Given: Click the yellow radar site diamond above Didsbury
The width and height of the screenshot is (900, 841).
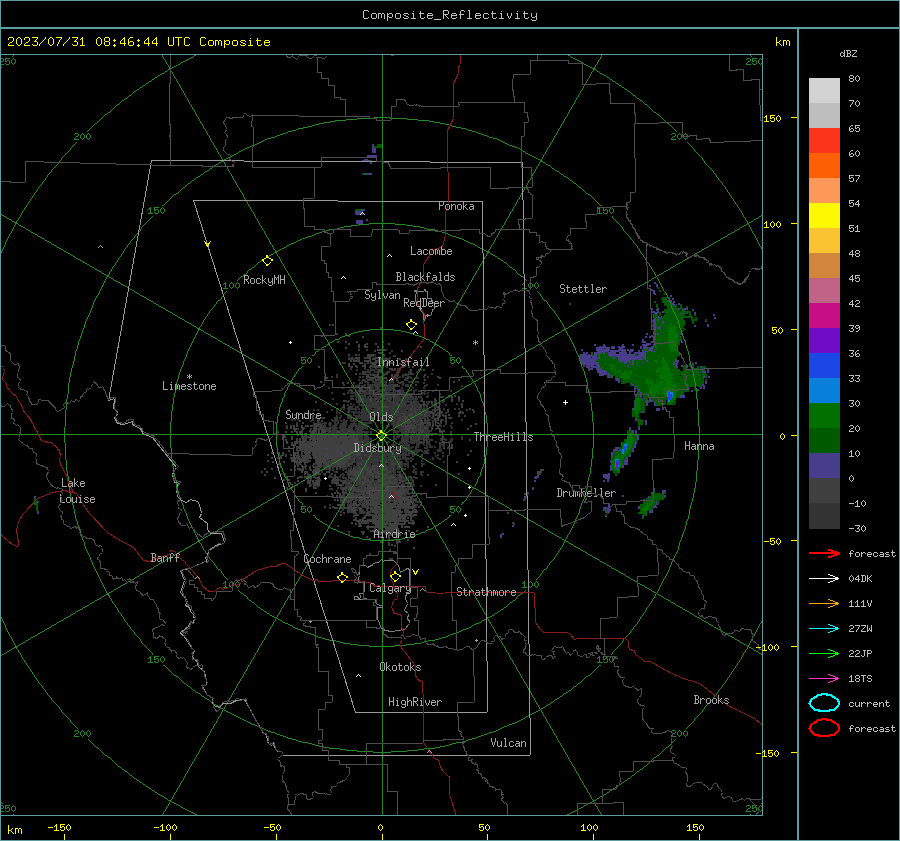Looking at the screenshot, I should [x=381, y=436].
